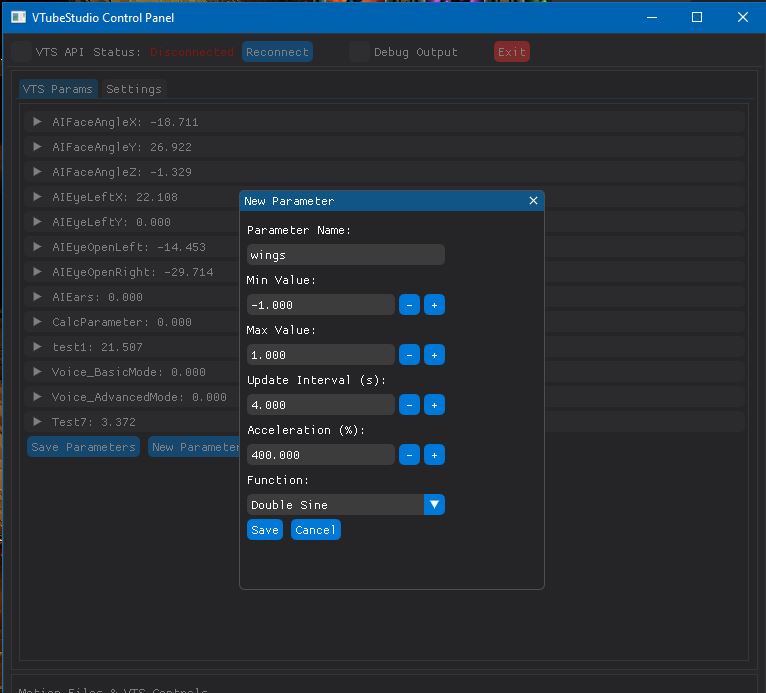Viewport: 766px width, 693px height.
Task: Toggle the Debug Output checkbox
Action: pos(359,52)
